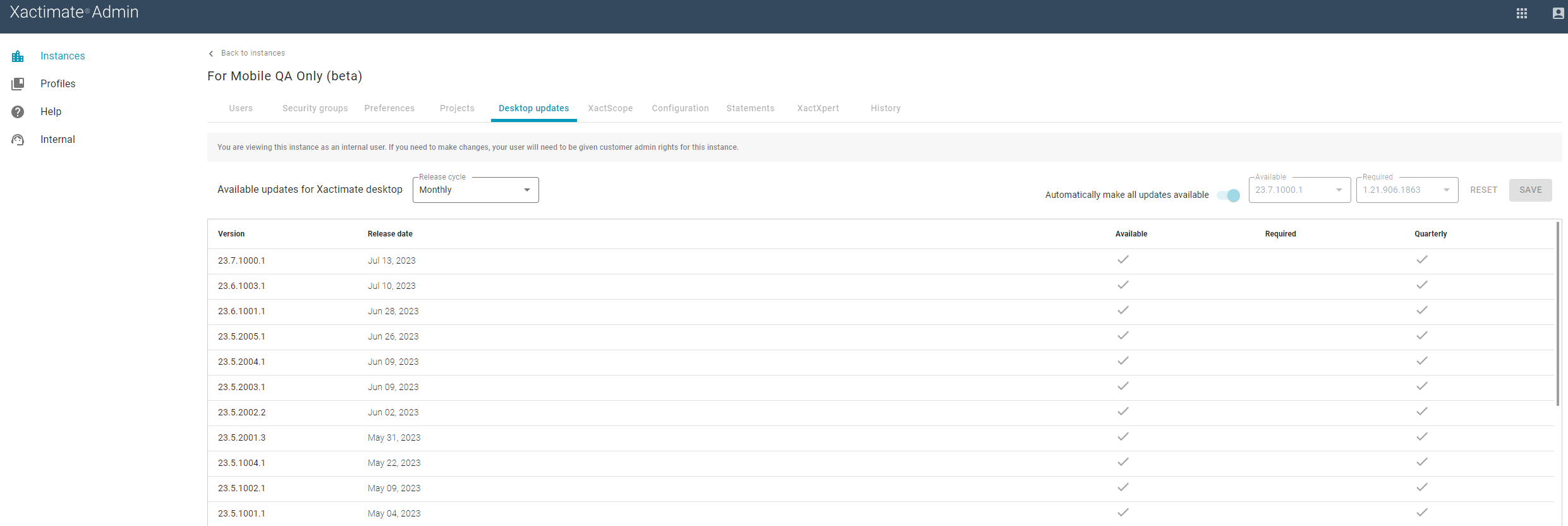Open the Required version 1.21.906.1863 dropdown
Image resolution: width=1568 pixels, height=526 pixels.
(1407, 190)
